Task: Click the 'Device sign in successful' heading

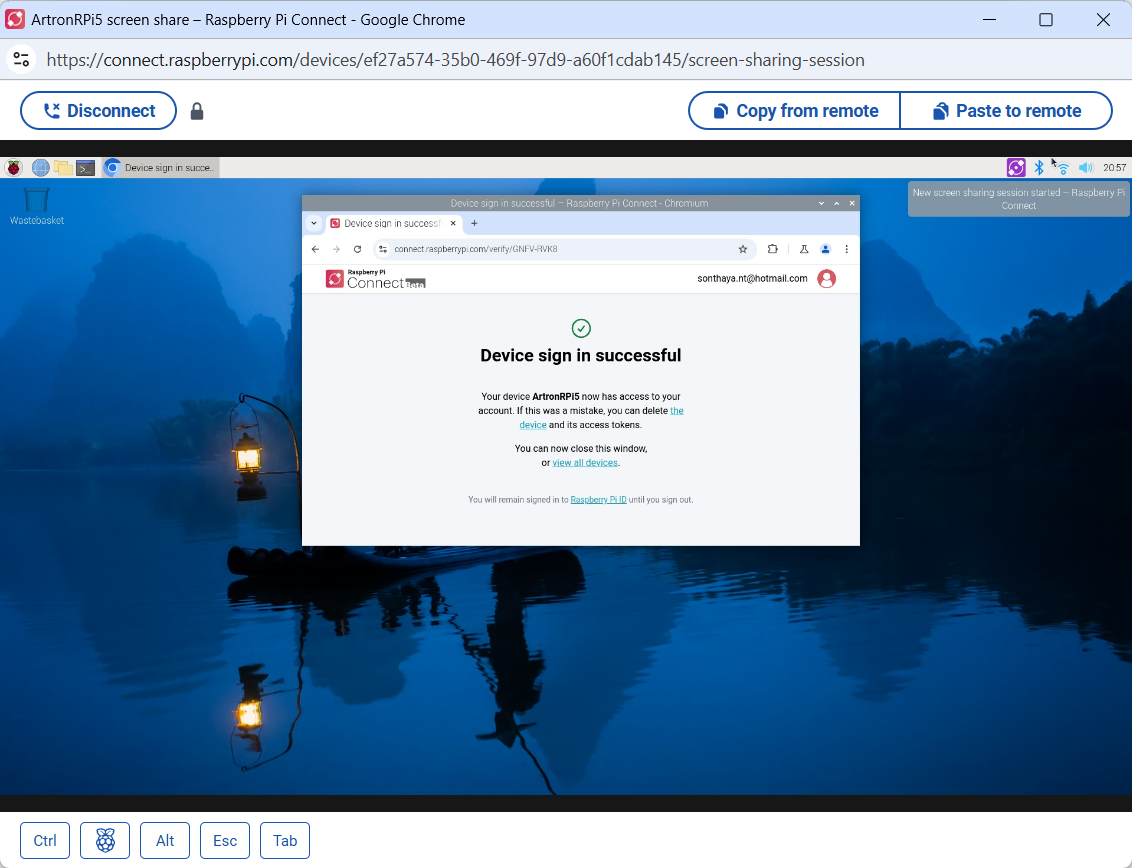Action: click(580, 355)
